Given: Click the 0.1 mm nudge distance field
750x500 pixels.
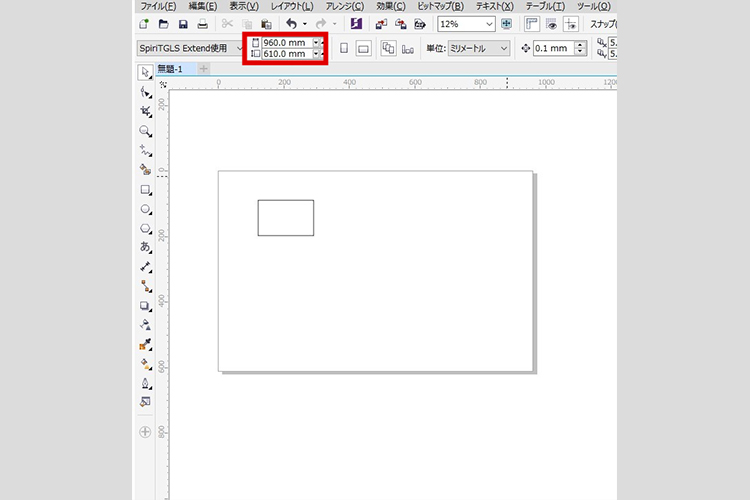Looking at the screenshot, I should click(553, 48).
